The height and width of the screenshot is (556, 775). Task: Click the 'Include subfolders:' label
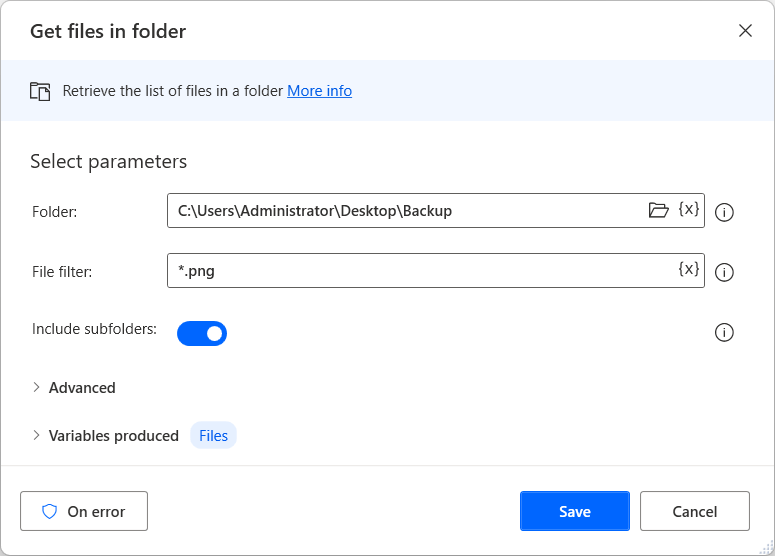point(94,329)
